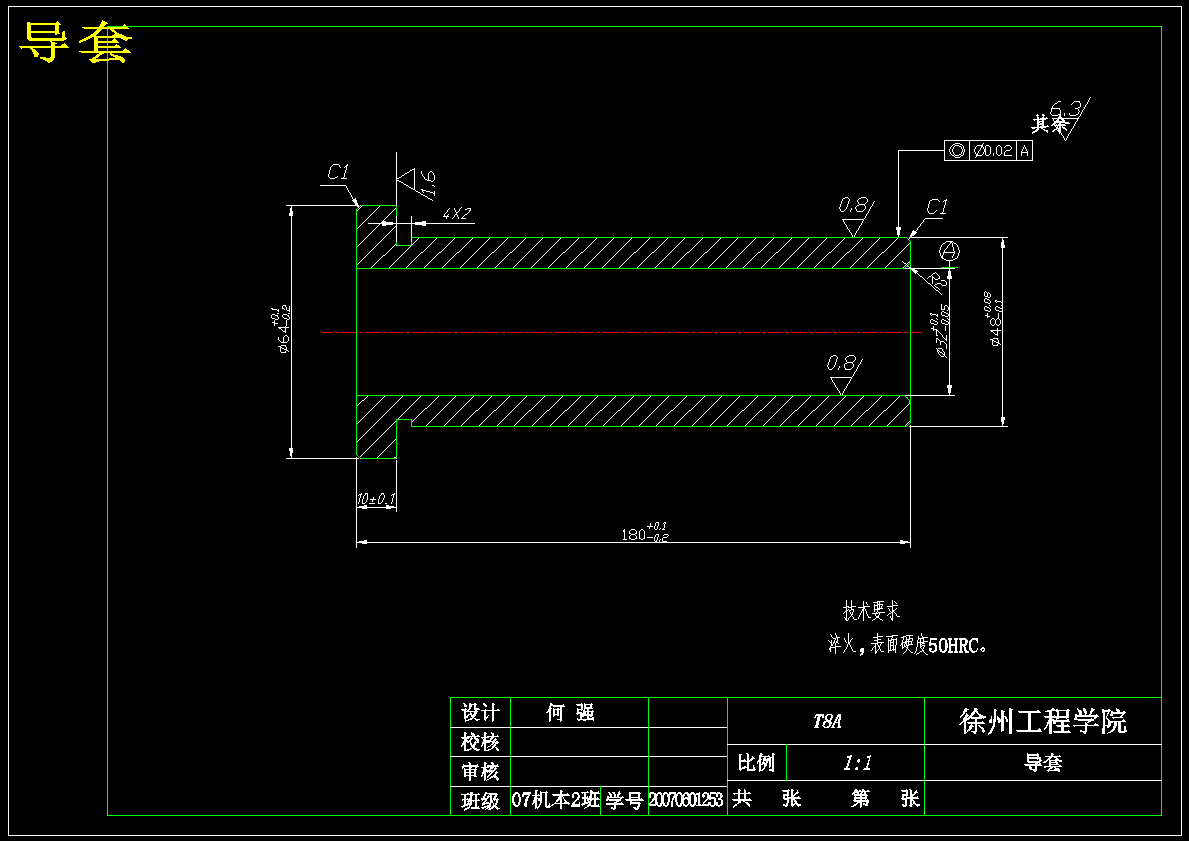Select the 班级 label cell
This screenshot has height=841, width=1189.
click(x=481, y=801)
